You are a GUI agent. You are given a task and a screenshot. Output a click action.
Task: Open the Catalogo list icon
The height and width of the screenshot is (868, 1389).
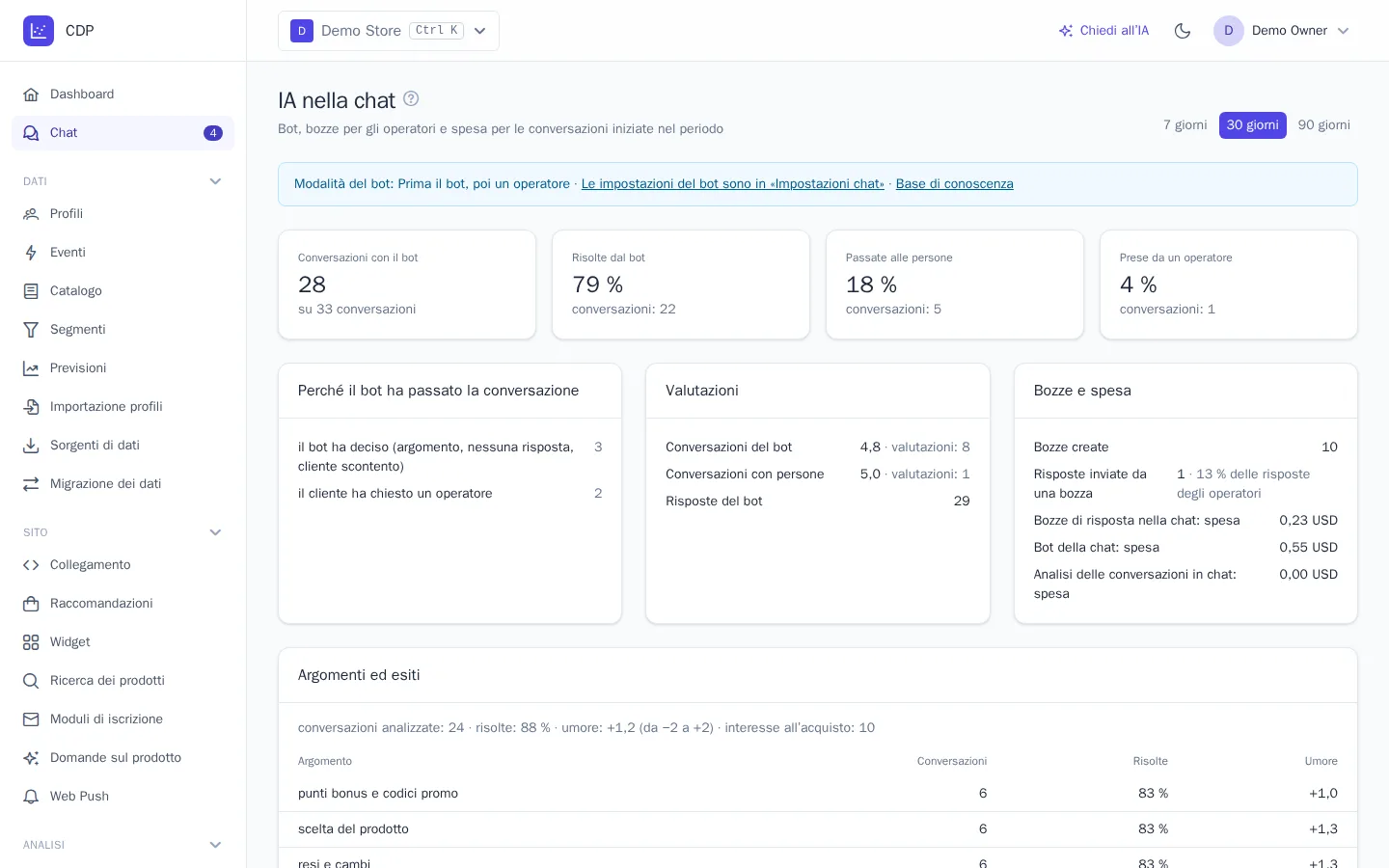click(x=31, y=291)
